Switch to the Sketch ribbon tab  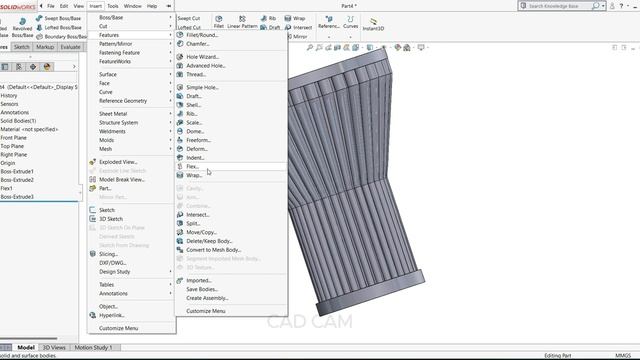[22, 47]
